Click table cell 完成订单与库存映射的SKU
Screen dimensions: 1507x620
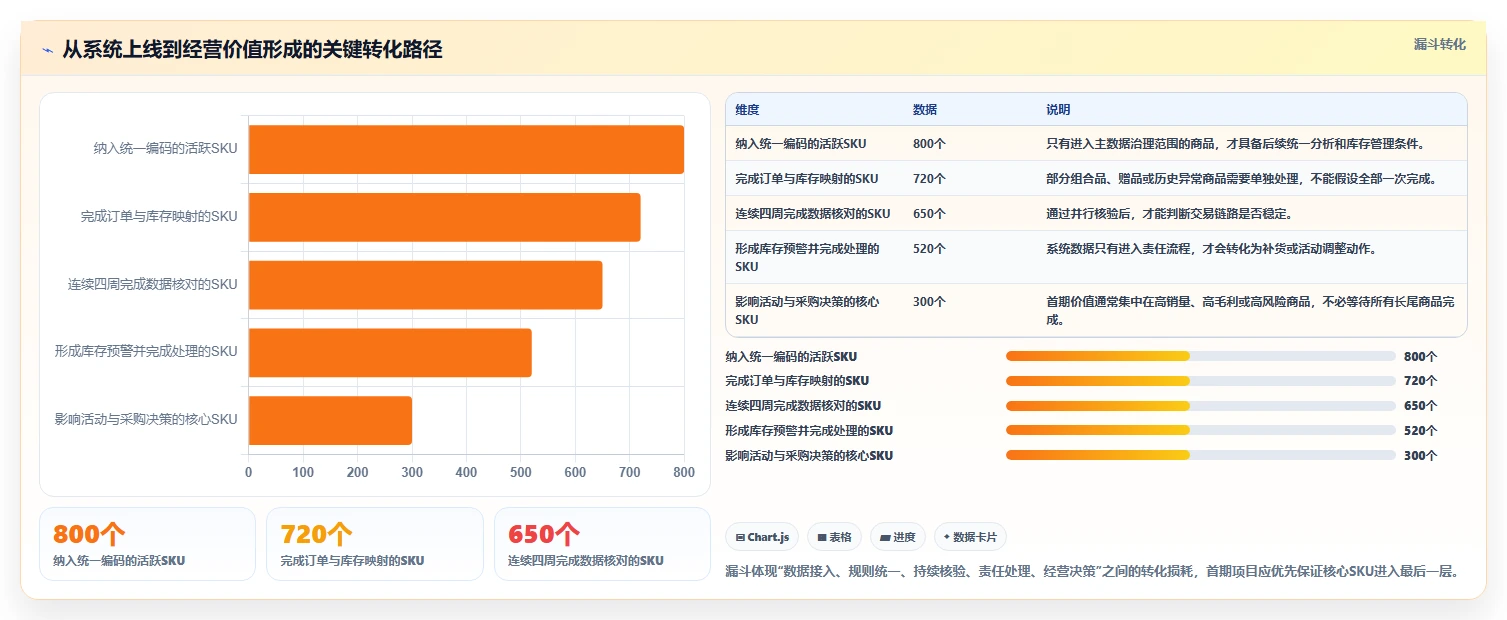[806, 179]
